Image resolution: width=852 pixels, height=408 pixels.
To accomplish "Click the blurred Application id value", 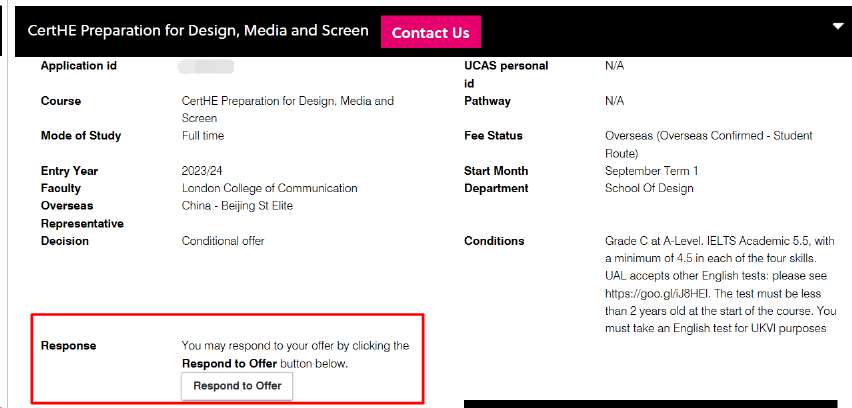I will click(206, 67).
